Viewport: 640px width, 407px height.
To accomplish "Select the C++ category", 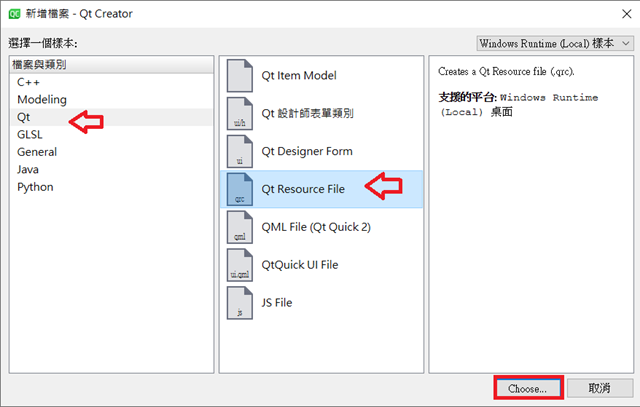I will [x=111, y=82].
